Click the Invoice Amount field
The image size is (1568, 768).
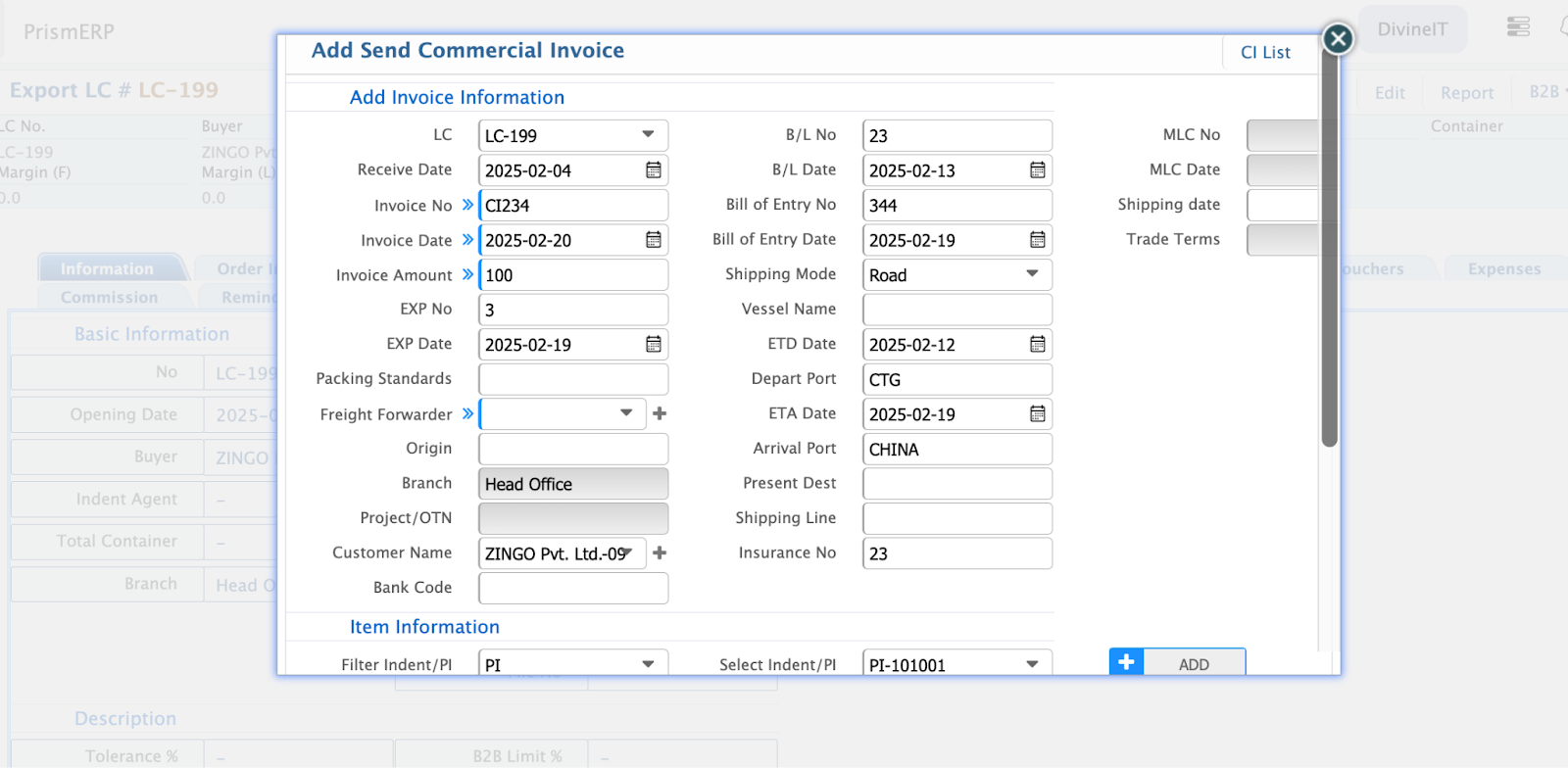(x=573, y=275)
